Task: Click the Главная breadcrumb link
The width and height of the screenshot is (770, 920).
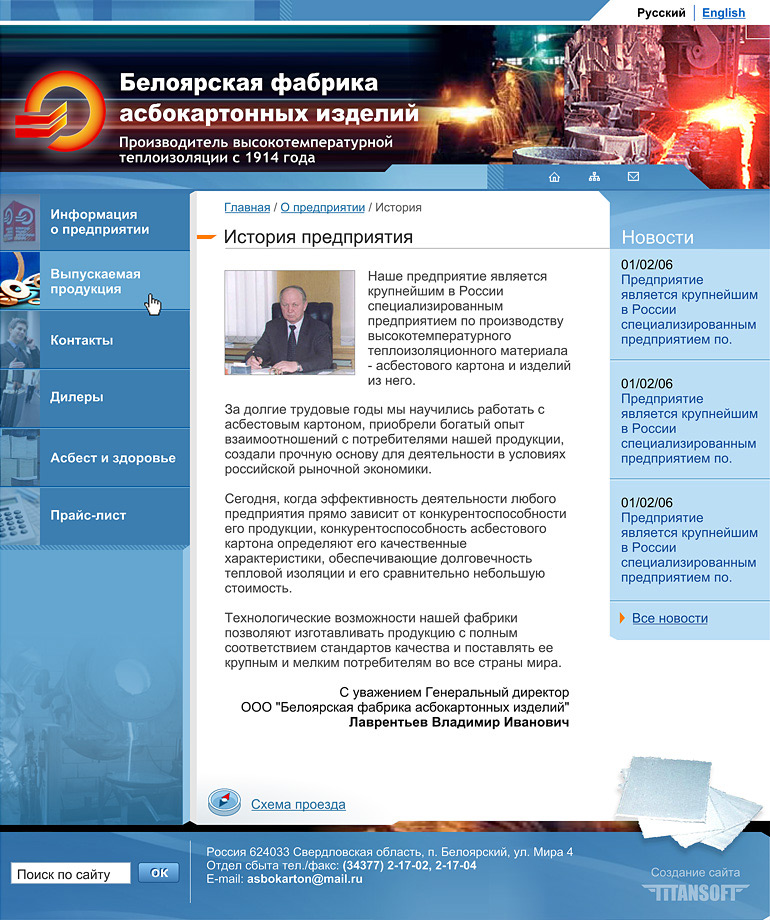Action: pos(247,207)
